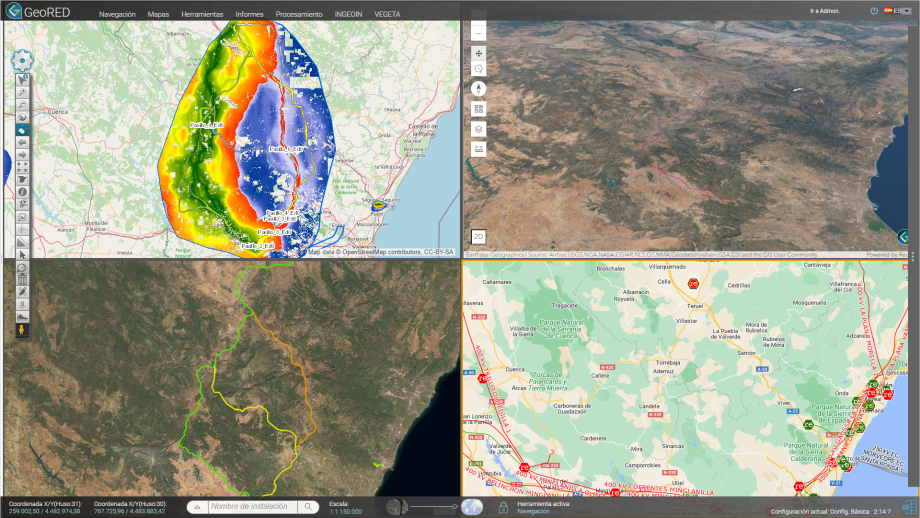This screenshot has width=920, height=518.
Task: Click the four-arrows extent tool
Action: 22,167
